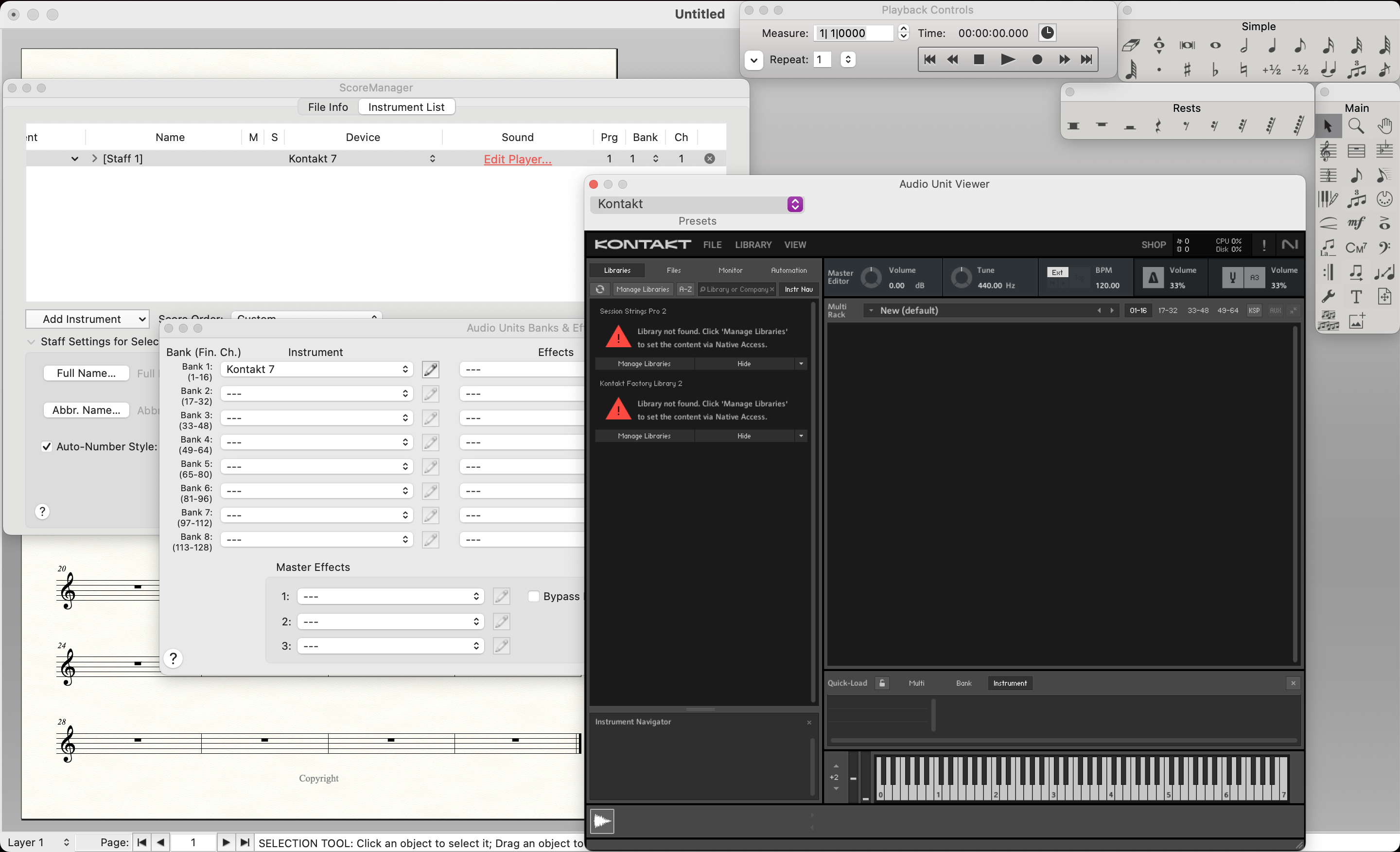1400x852 pixels.
Task: Select the Graphics tool
Action: click(1357, 321)
